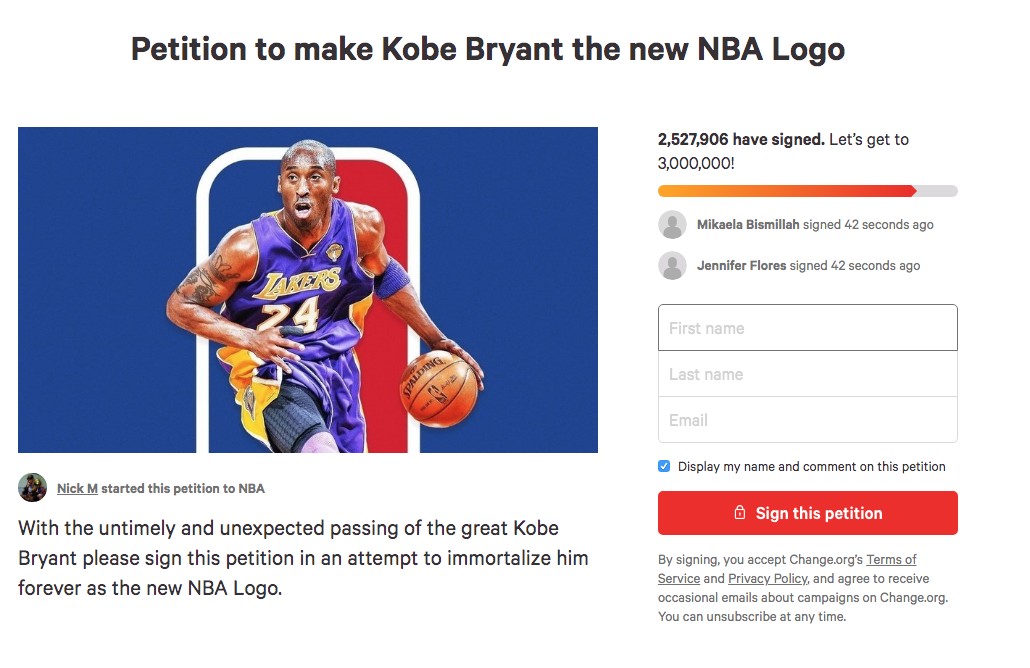Screen dimensions: 1030x668
Task: Click the lock icon on the sign button
Action: tap(740, 513)
